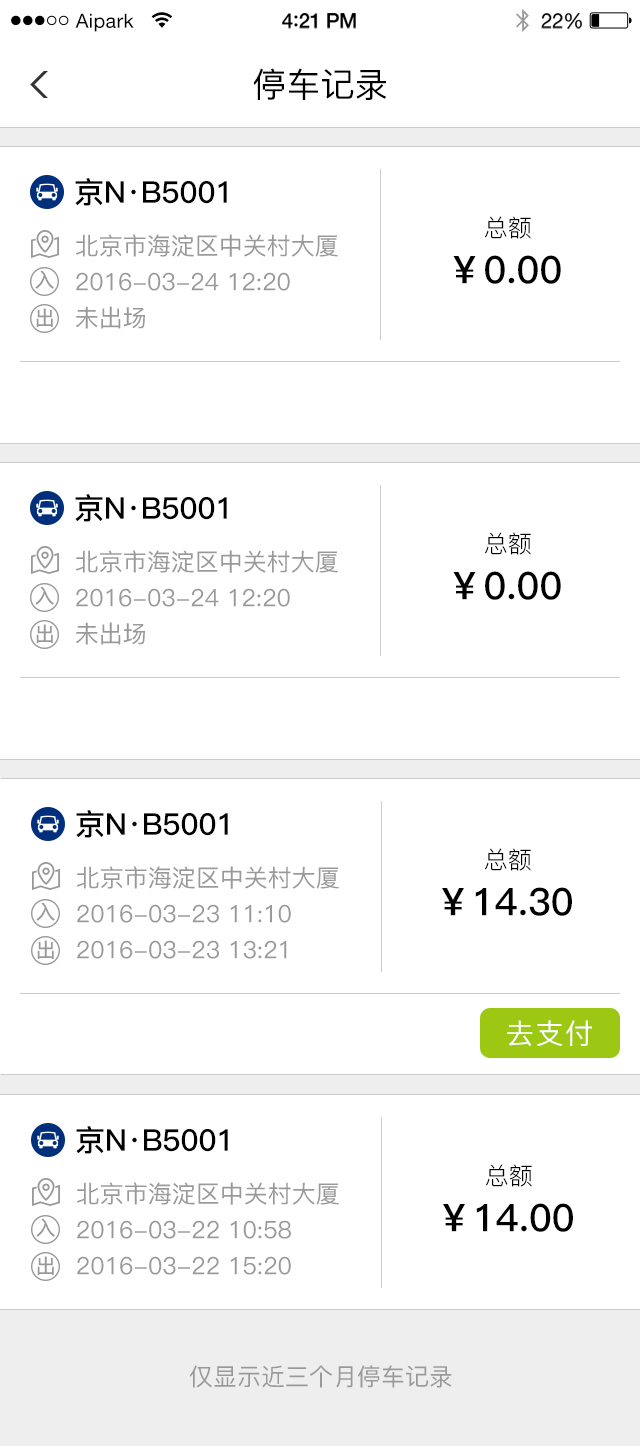This screenshot has height=1446, width=640.
Task: Click the back chevron to return
Action: coord(38,84)
